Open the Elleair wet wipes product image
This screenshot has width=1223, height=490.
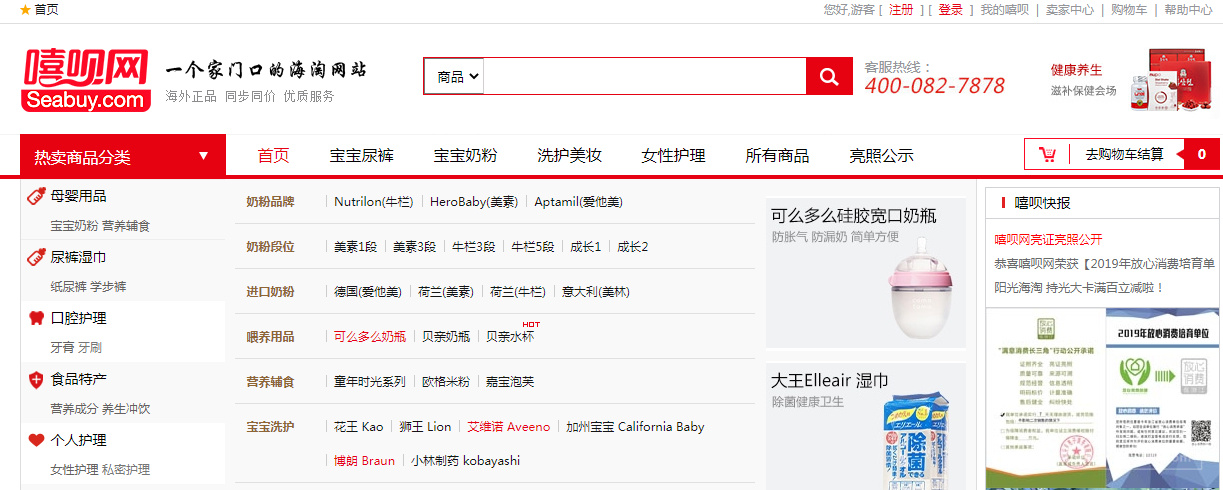click(866, 426)
